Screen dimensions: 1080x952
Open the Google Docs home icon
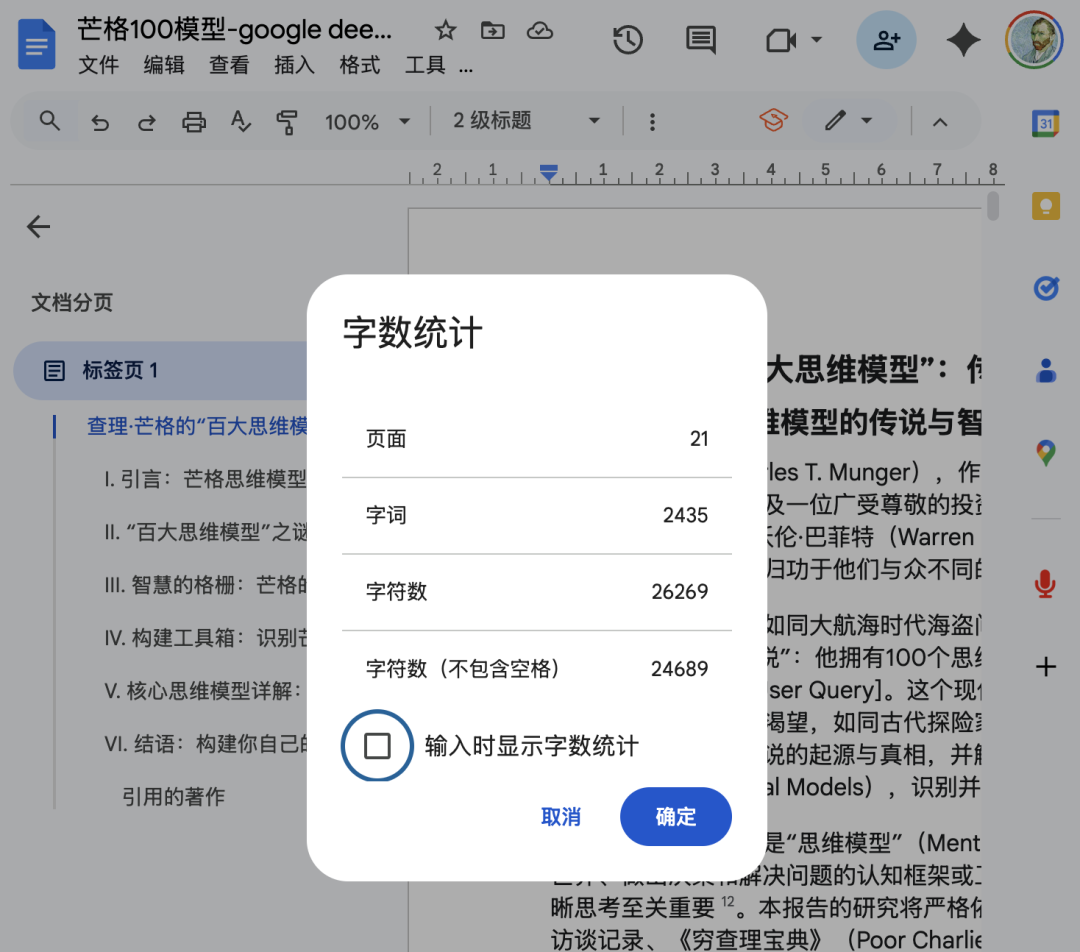37,45
